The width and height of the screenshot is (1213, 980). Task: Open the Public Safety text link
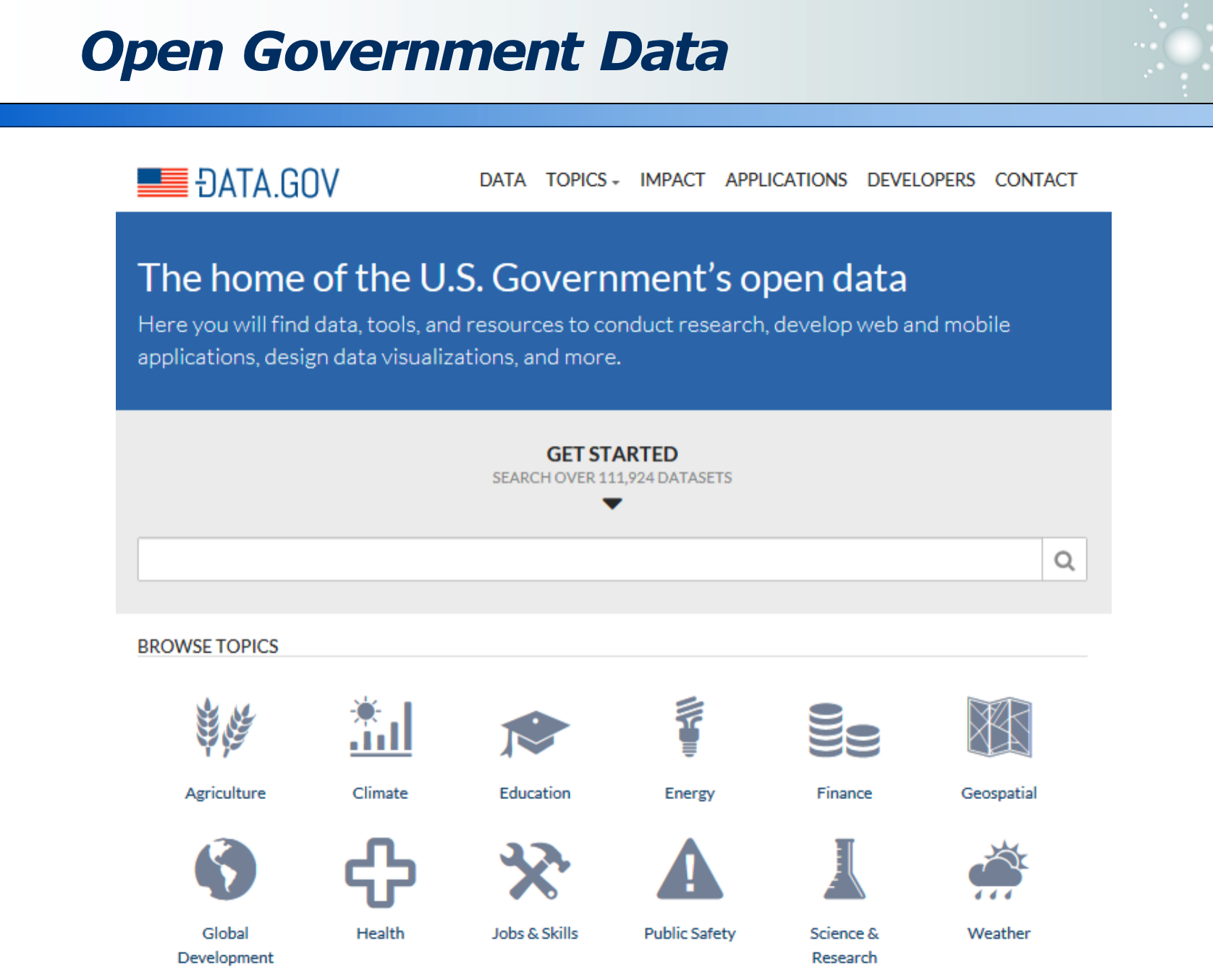690,934
